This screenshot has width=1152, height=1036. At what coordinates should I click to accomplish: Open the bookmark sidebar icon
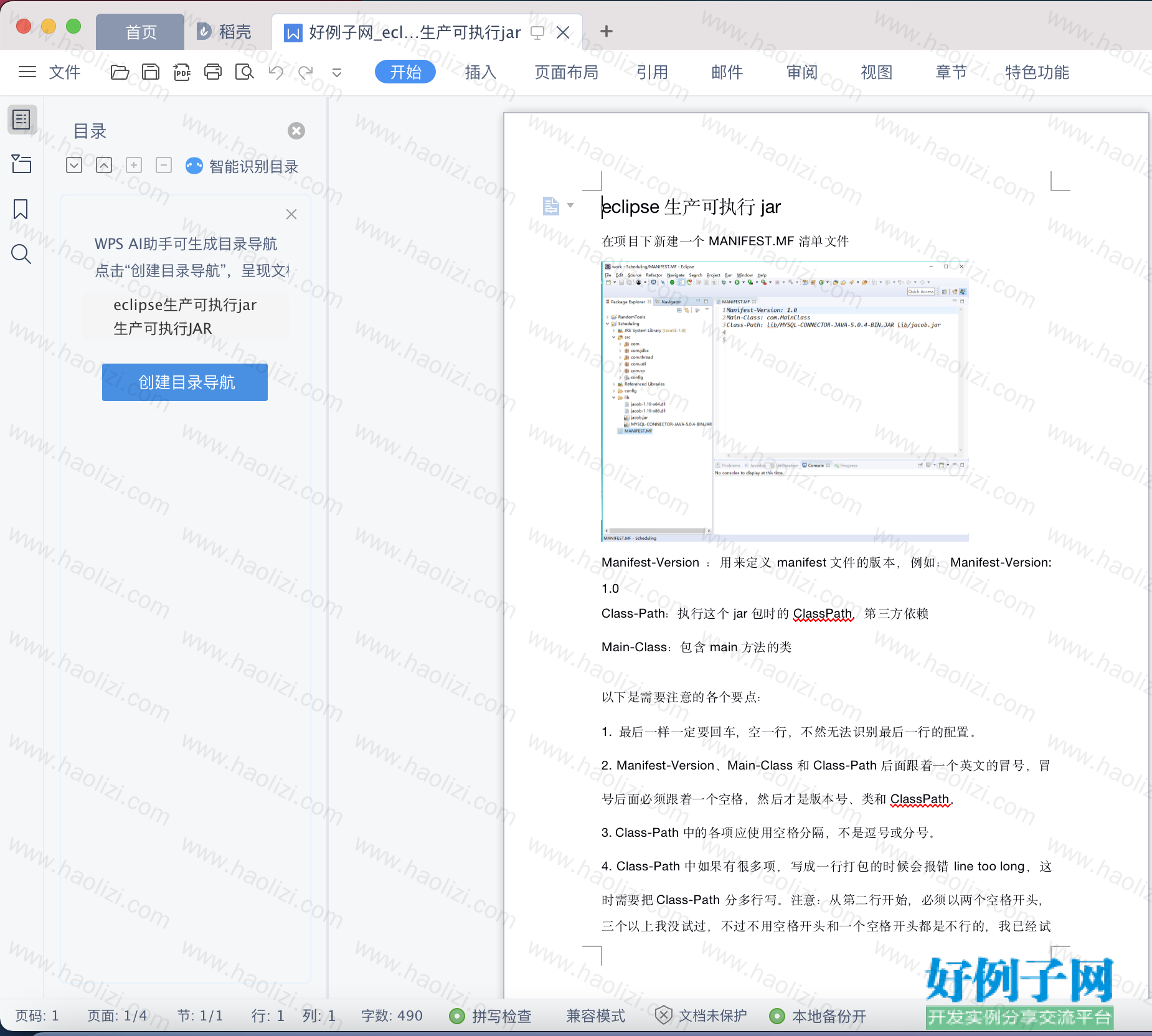pyautogui.click(x=21, y=209)
